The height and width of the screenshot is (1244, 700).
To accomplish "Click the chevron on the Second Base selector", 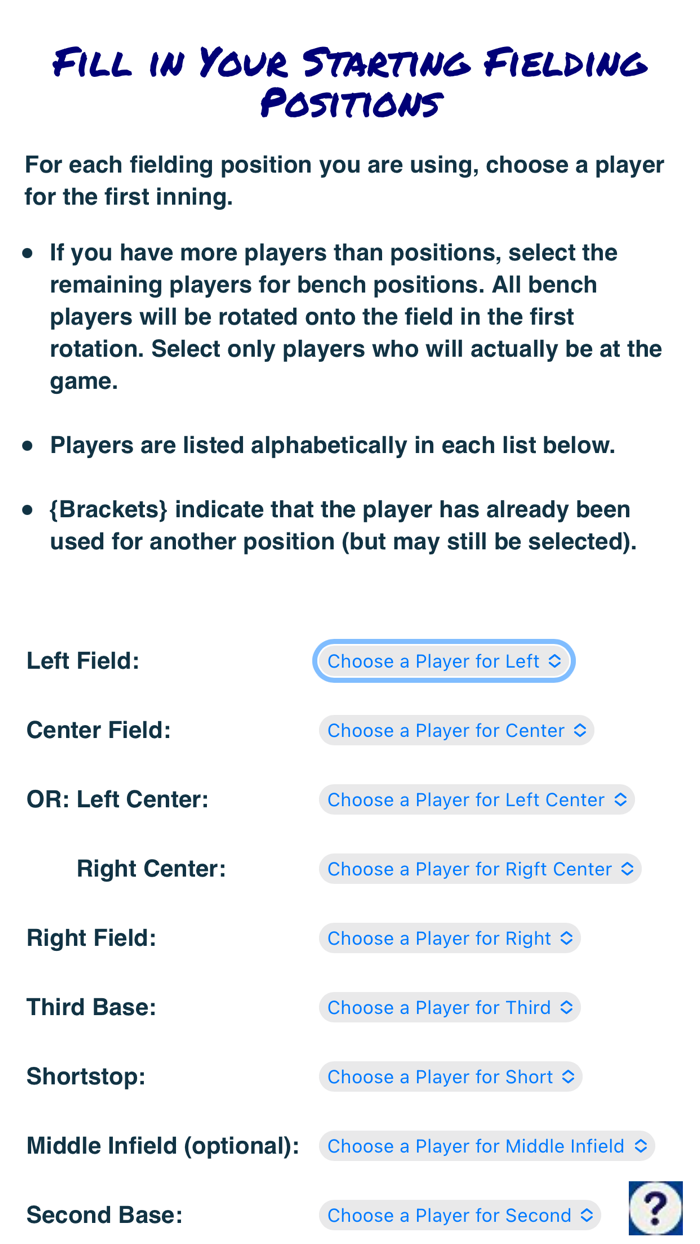I will pos(586,1215).
